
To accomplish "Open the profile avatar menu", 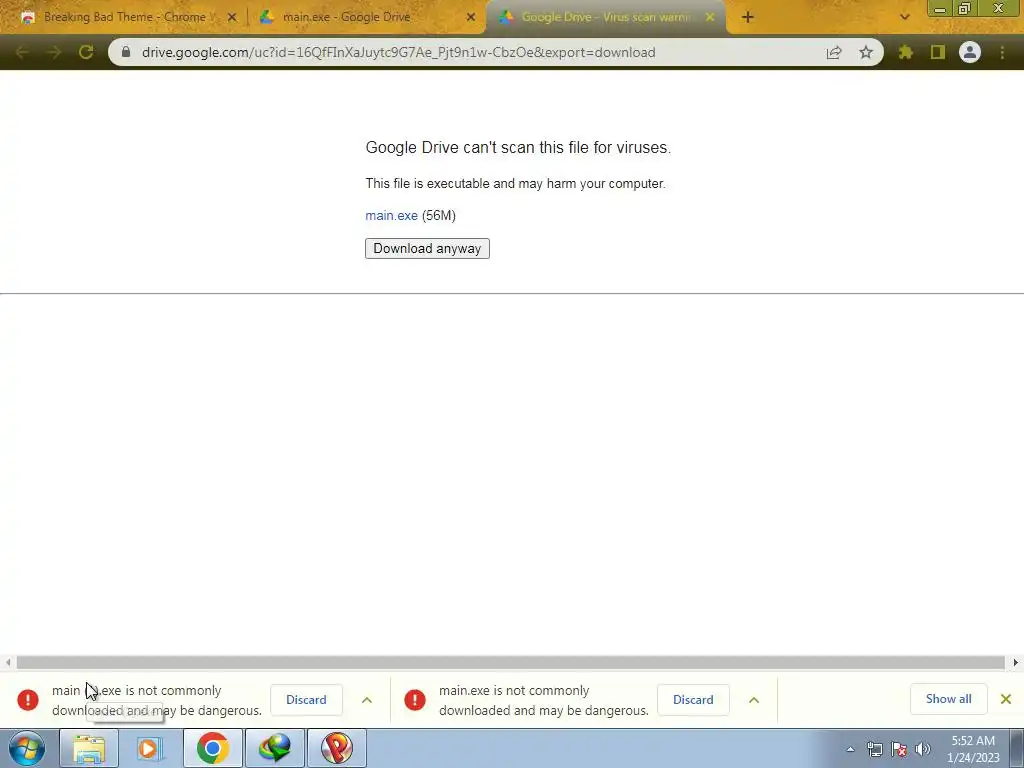I will (970, 52).
